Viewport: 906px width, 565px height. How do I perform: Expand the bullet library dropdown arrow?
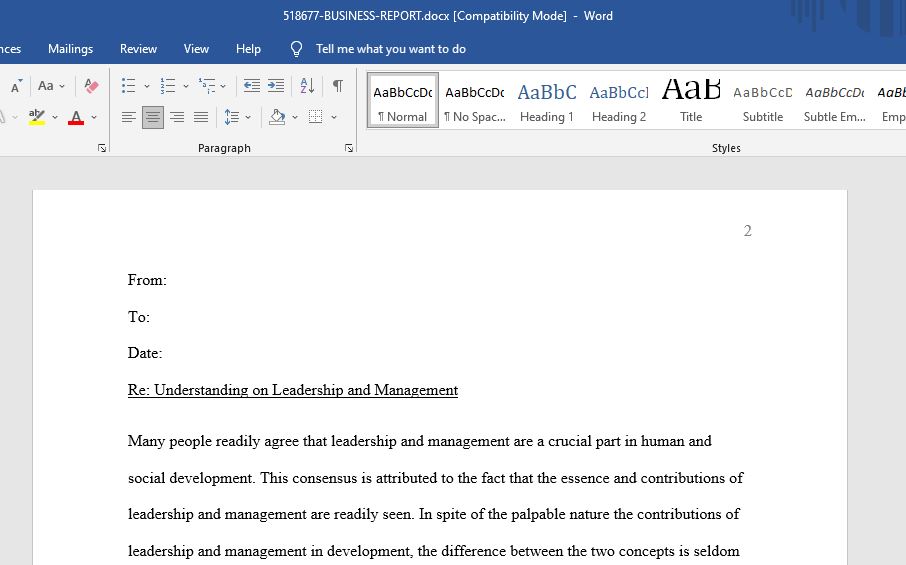pos(147,87)
